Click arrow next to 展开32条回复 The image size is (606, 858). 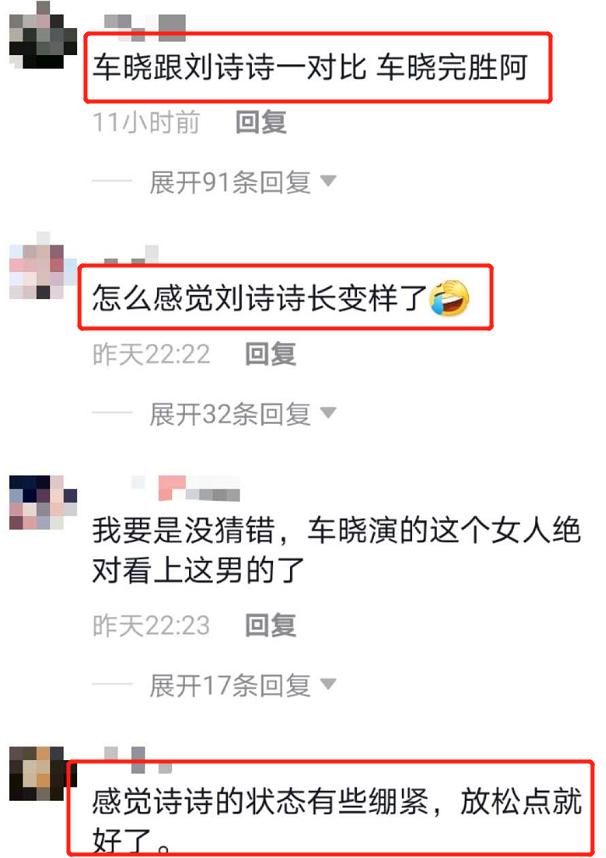(328, 413)
